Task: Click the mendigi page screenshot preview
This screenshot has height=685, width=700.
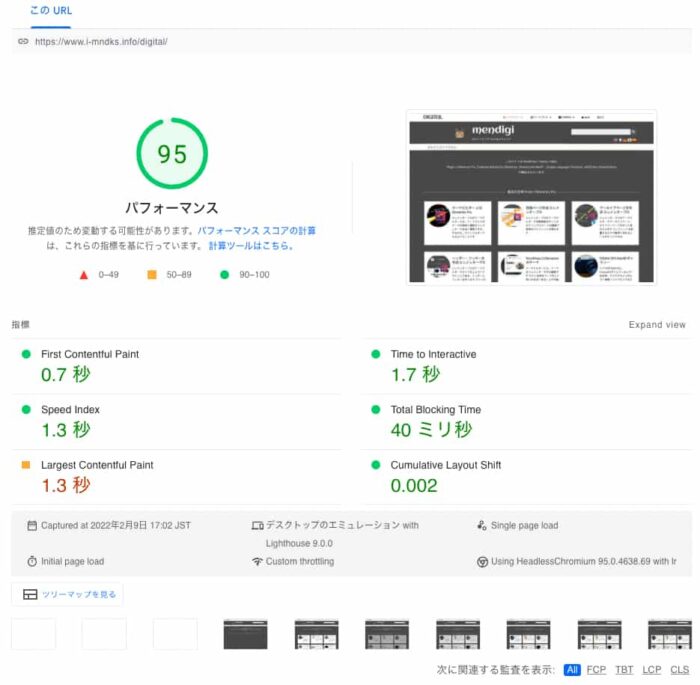Action: [x=531, y=197]
